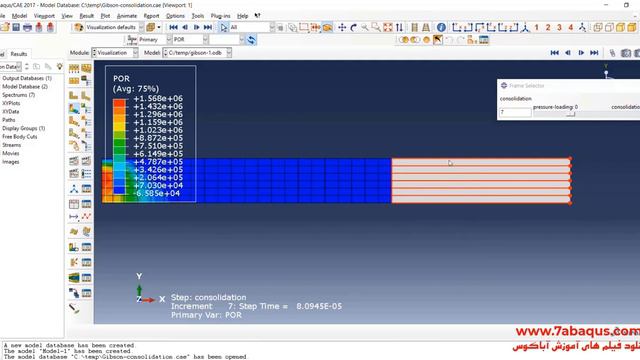The image size is (640, 360).
Task: Toggle the perspective view icon
Action: pyautogui.click(x=426, y=27)
